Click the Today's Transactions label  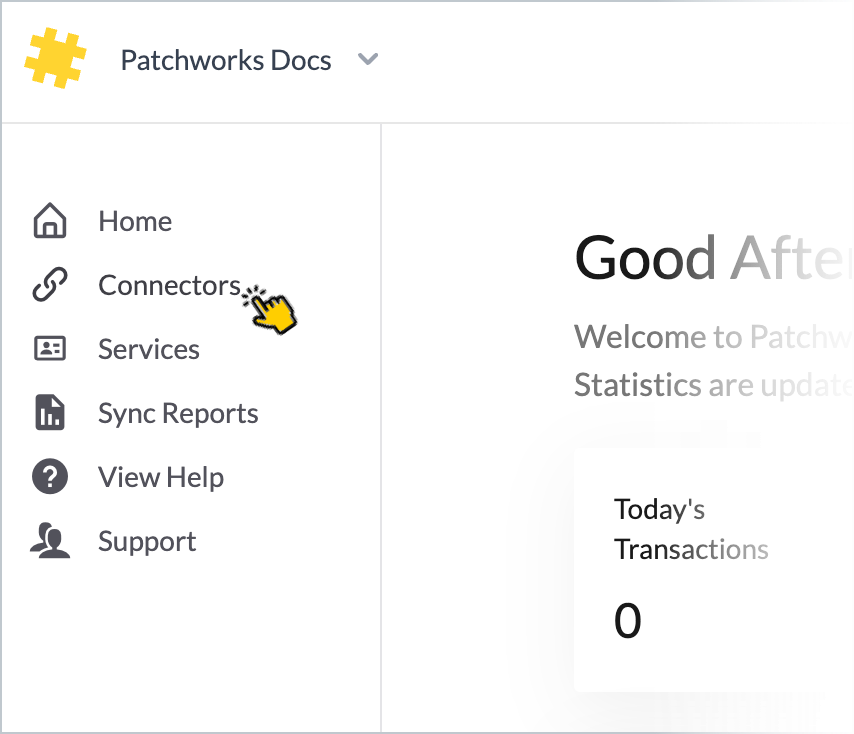[x=691, y=529]
